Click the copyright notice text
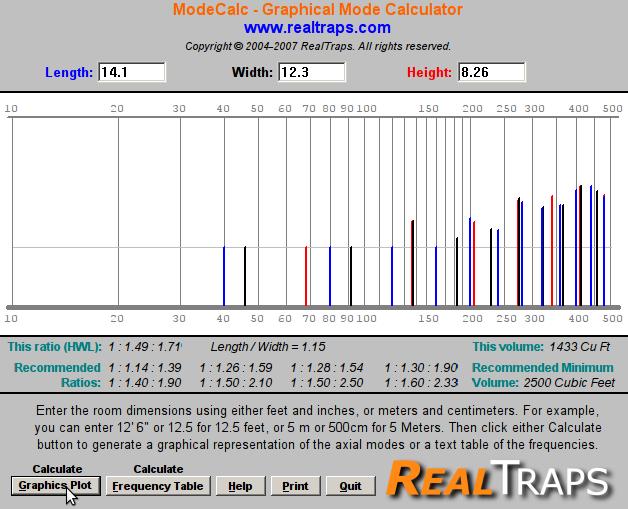Viewport: 628px width, 509px height. [318, 46]
